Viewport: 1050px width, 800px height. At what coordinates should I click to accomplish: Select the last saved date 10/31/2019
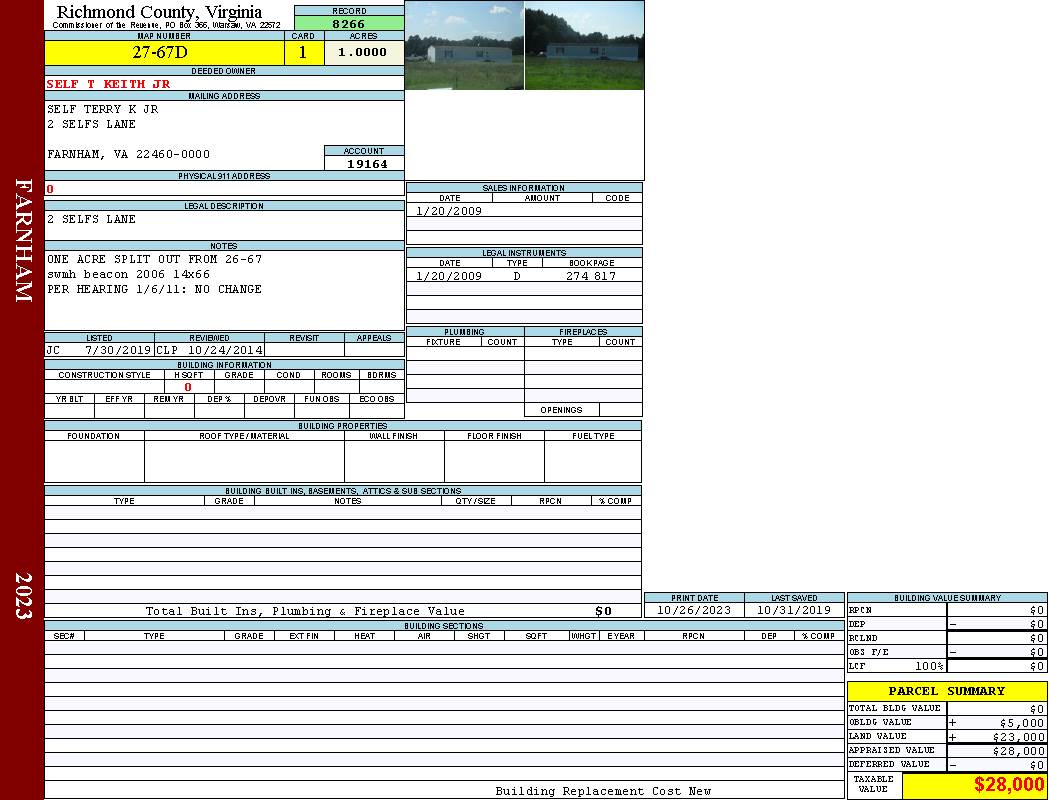(793, 610)
